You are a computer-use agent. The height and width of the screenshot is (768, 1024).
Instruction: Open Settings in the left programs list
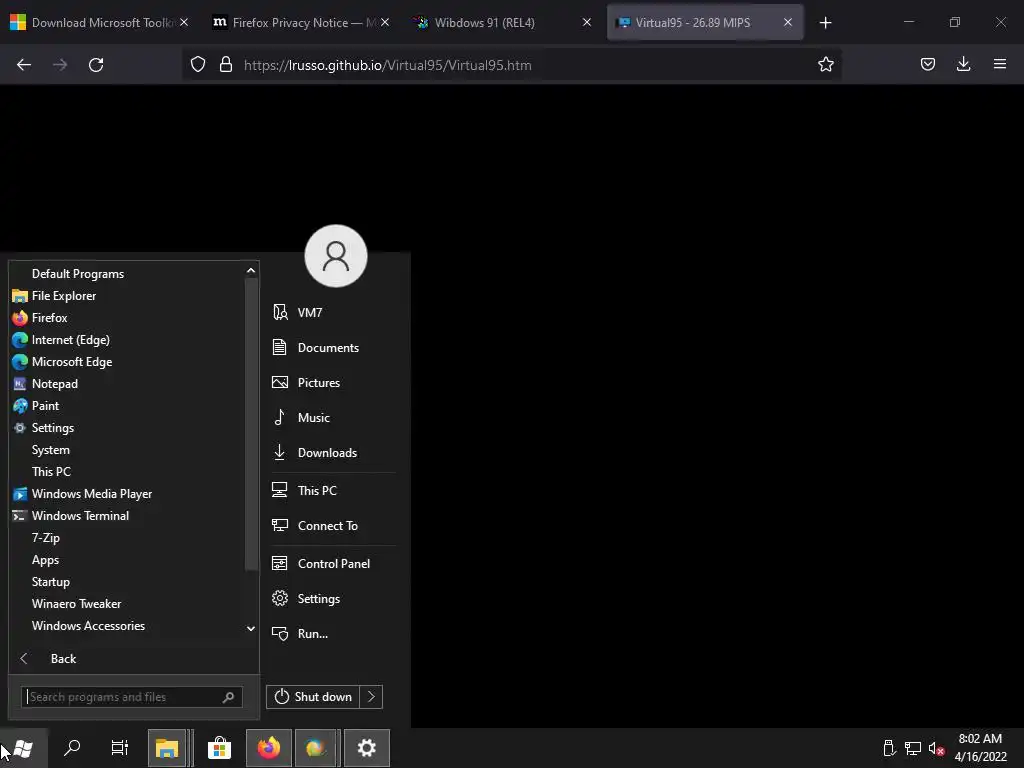tap(52, 428)
